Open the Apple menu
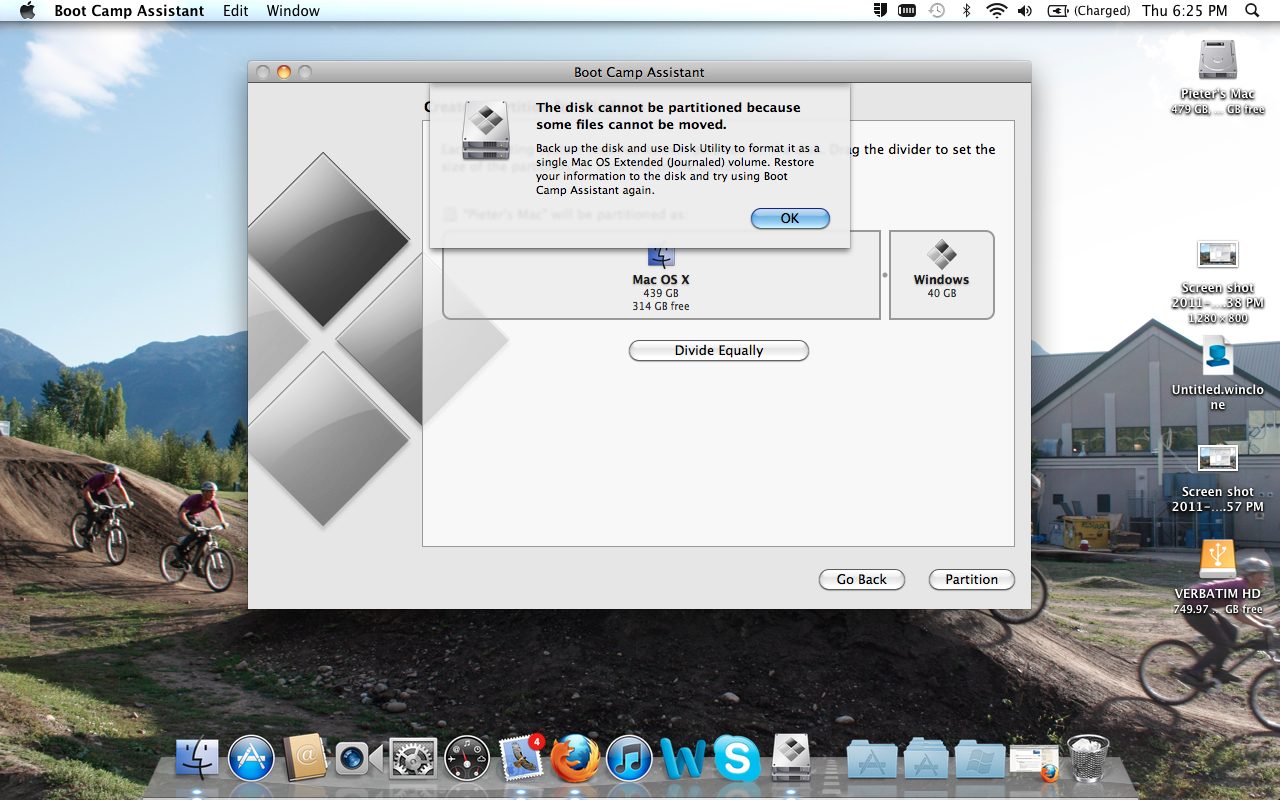The width and height of the screenshot is (1280, 800). click(x=27, y=11)
